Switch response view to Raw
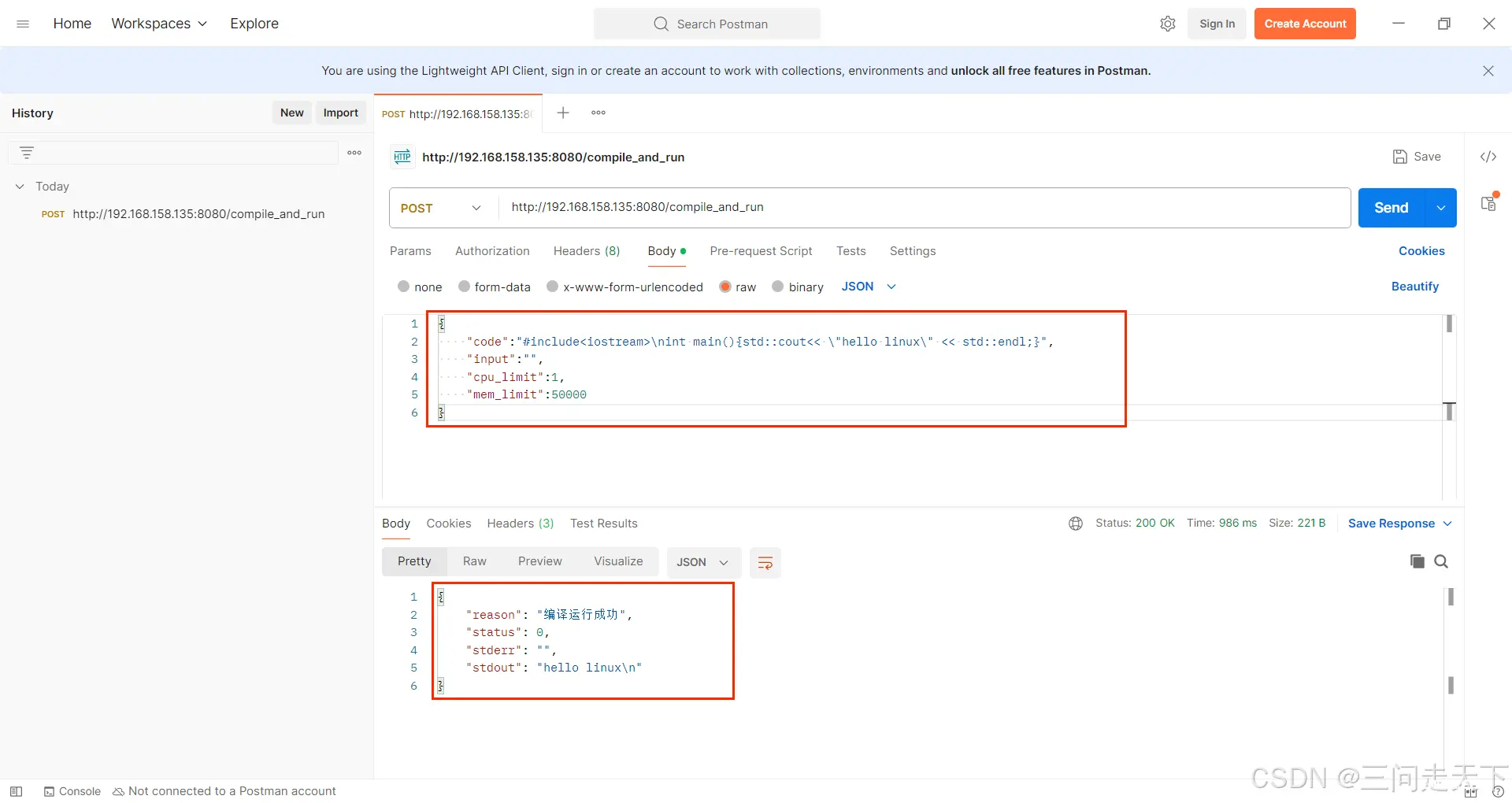Screen dimensions: 1512x803 [x=475, y=561]
